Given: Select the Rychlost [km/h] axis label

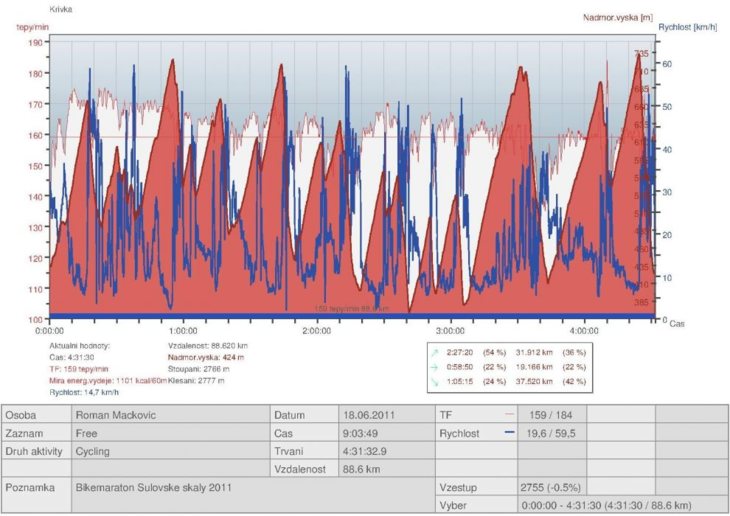Looking at the screenshot, I should click(691, 27).
